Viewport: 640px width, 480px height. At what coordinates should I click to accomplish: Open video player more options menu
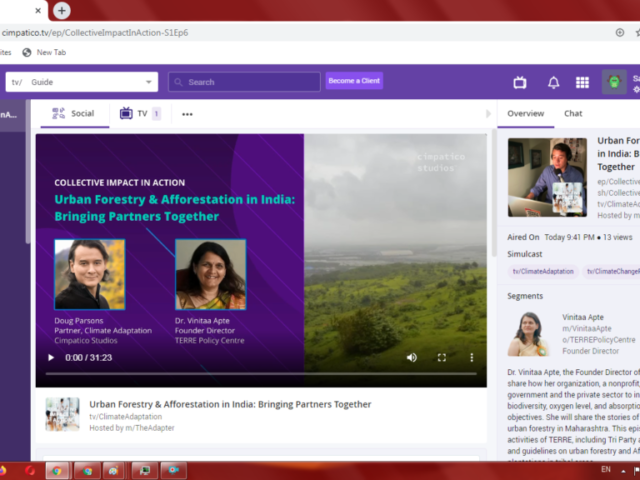point(472,357)
